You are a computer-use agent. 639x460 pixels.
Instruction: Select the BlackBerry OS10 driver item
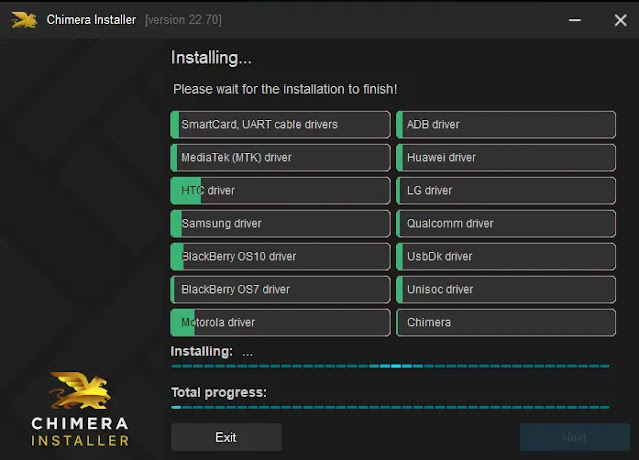tap(280, 257)
